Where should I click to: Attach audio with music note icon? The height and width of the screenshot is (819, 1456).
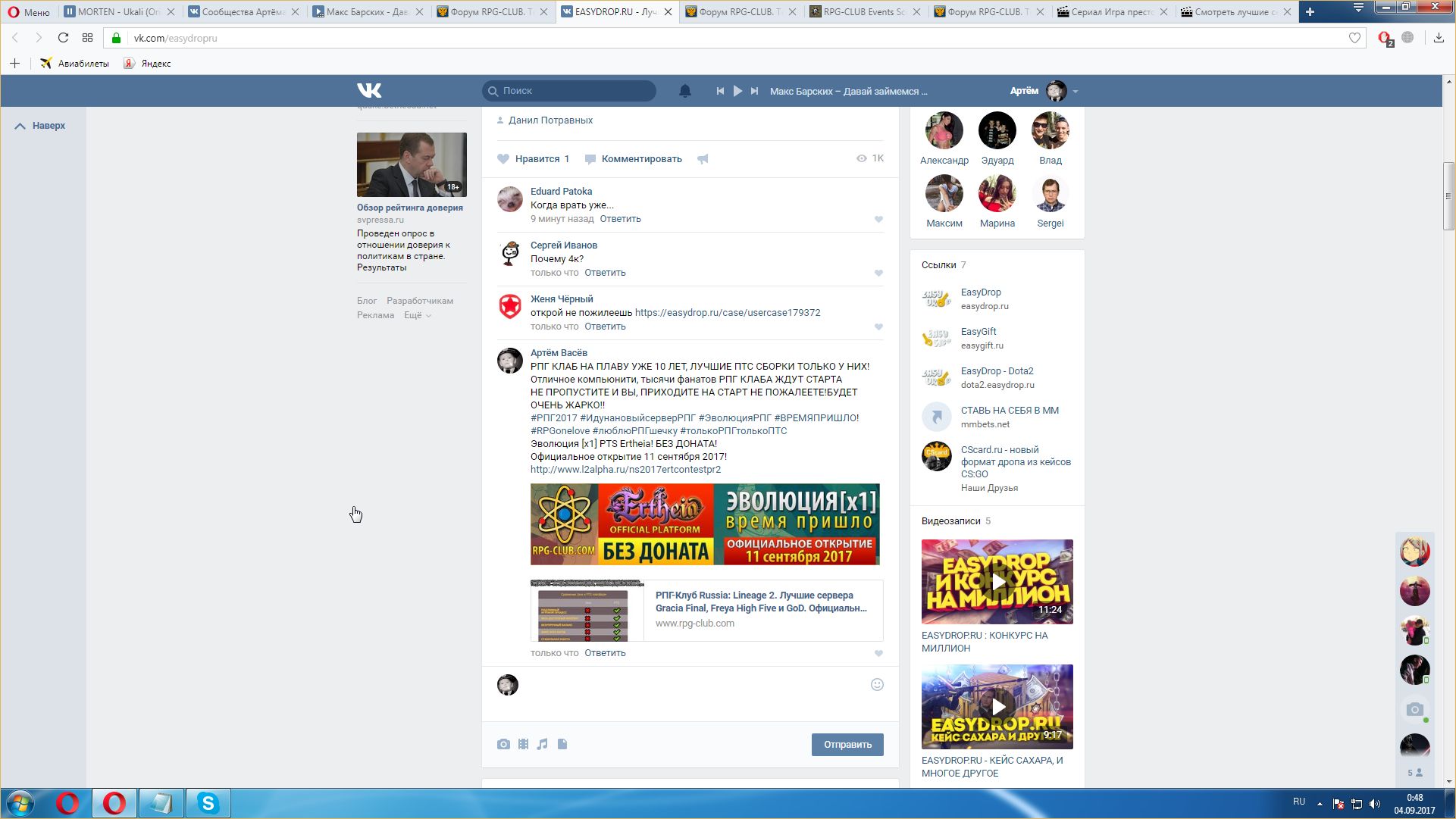(x=543, y=745)
